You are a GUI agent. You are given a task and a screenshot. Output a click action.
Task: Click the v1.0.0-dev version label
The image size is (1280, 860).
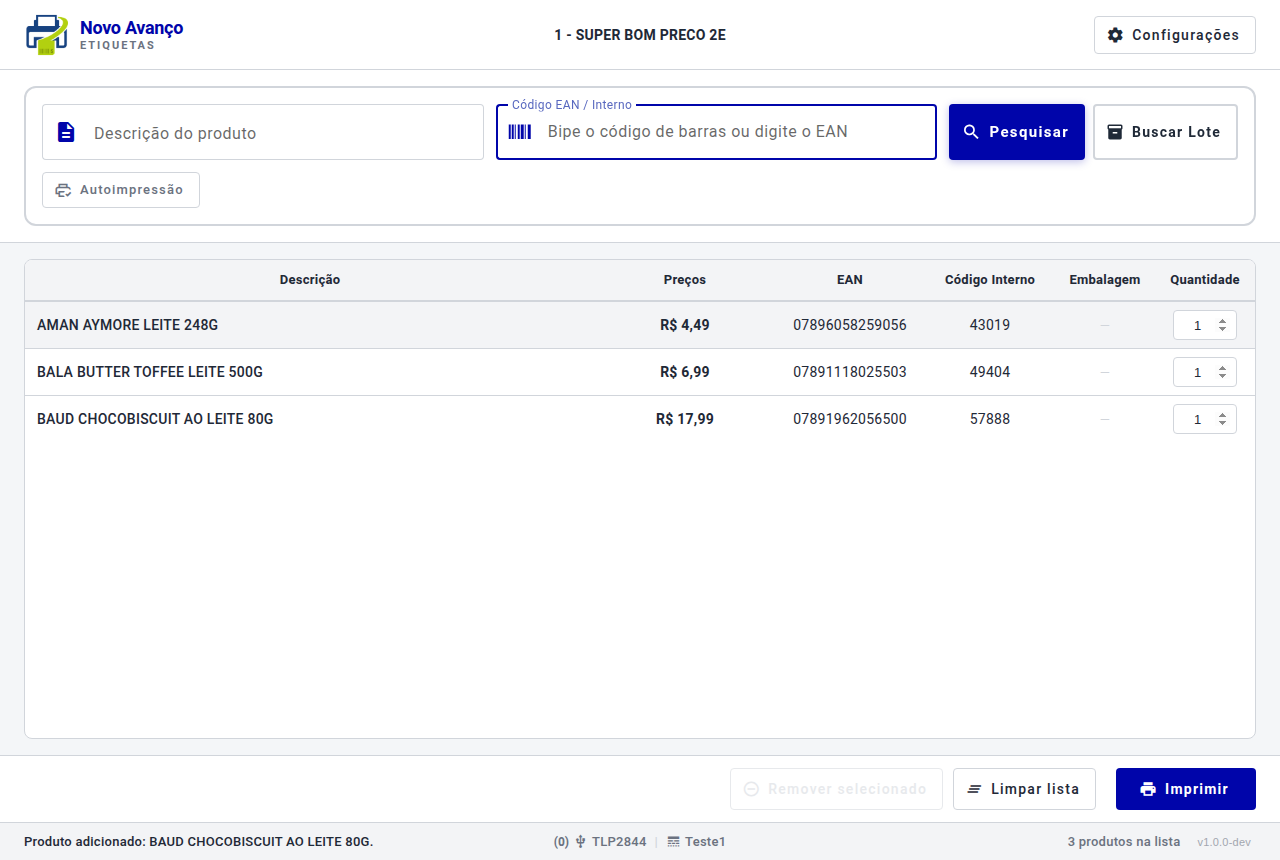1224,842
